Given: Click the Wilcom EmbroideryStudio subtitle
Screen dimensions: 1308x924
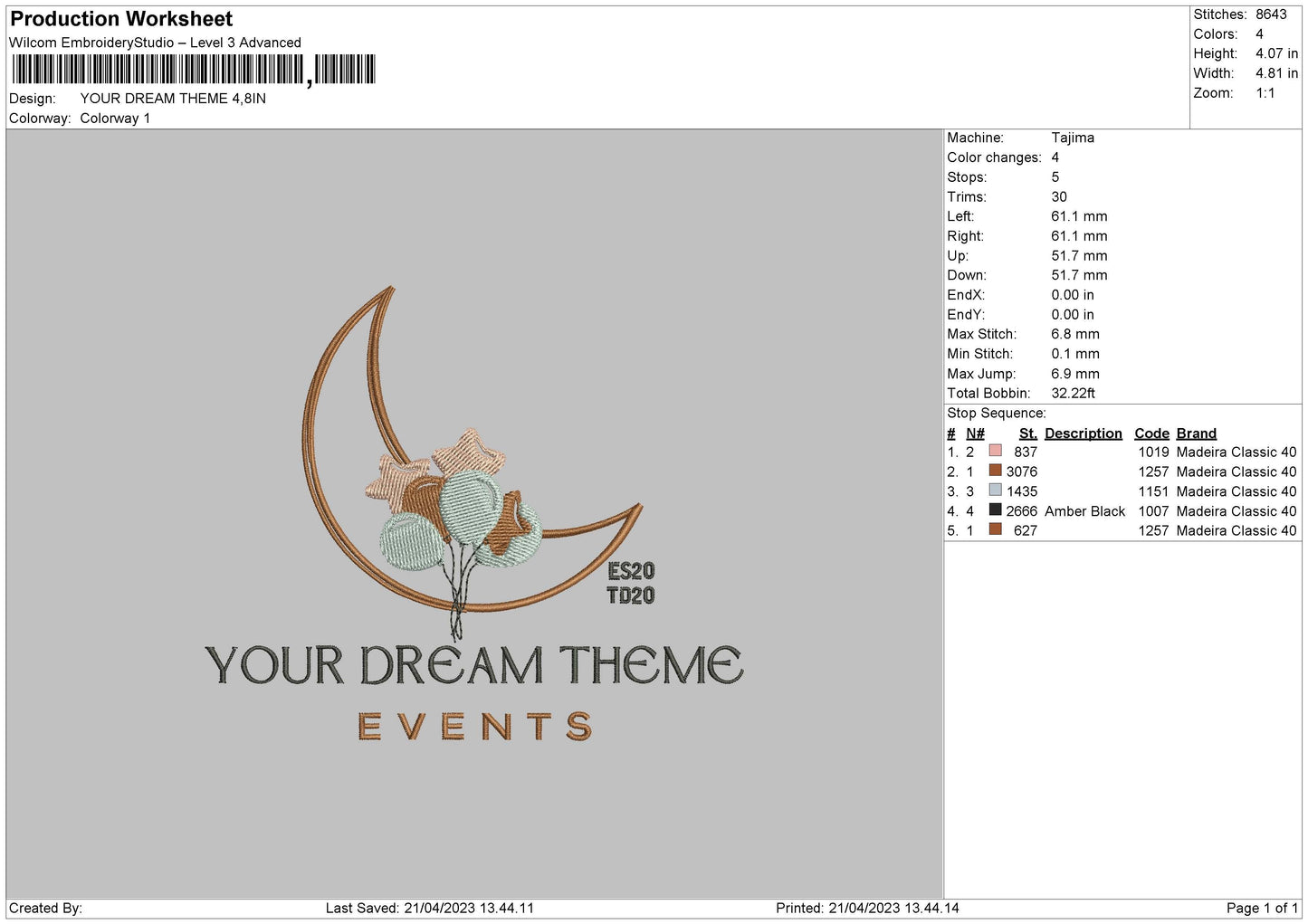Looking at the screenshot, I should [155, 43].
